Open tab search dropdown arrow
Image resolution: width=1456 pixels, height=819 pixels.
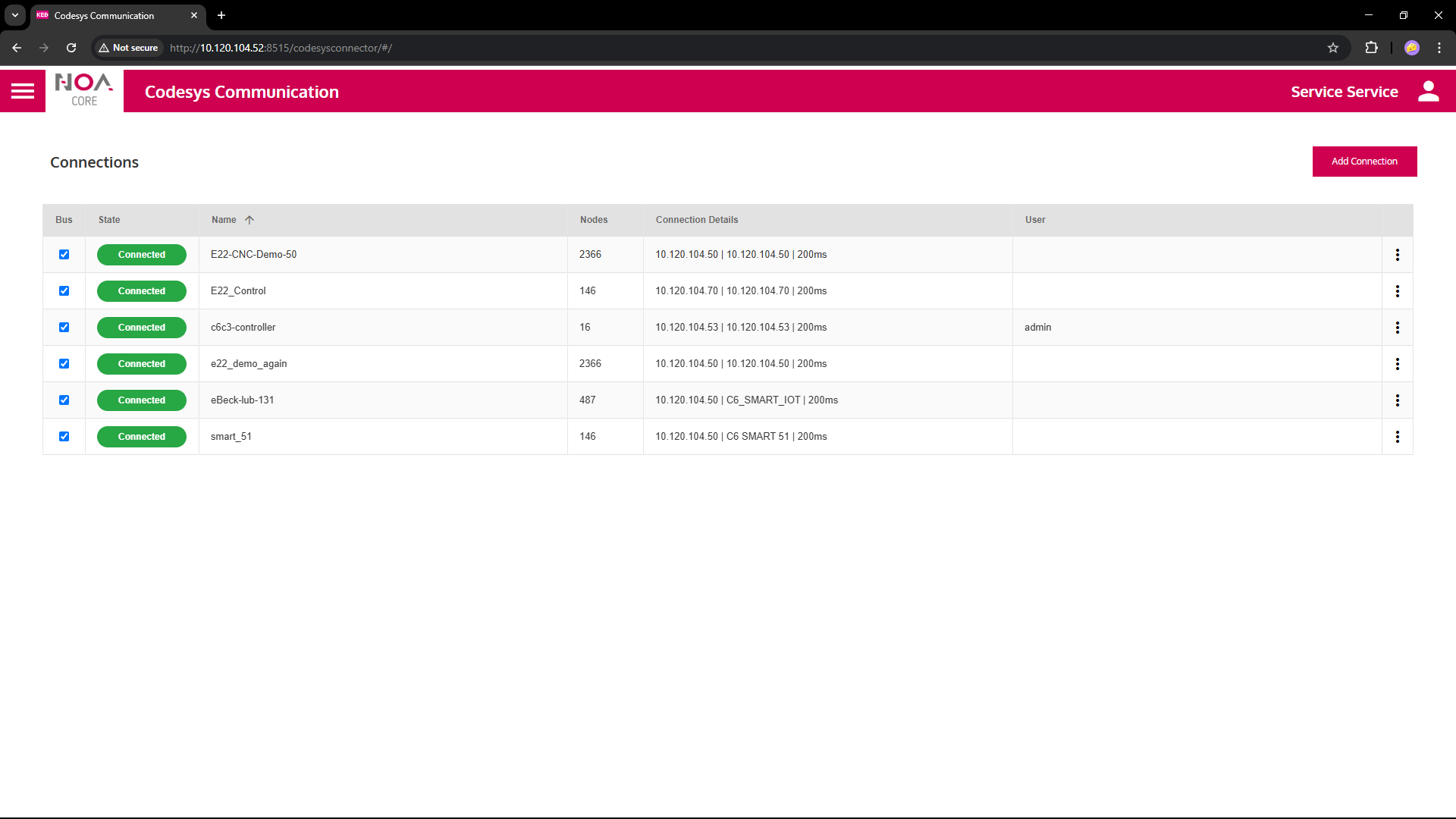[x=15, y=15]
